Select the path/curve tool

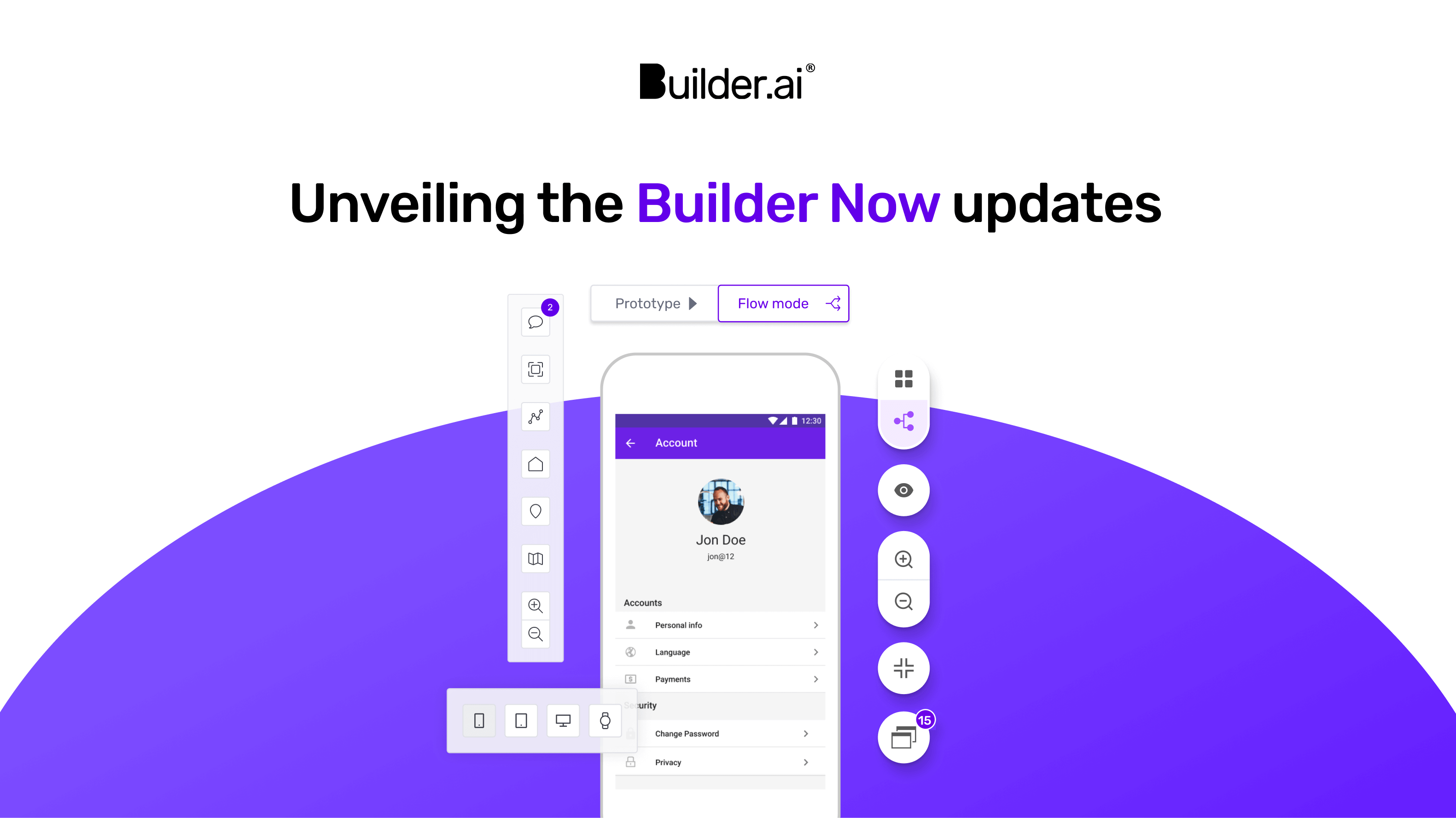pos(536,416)
